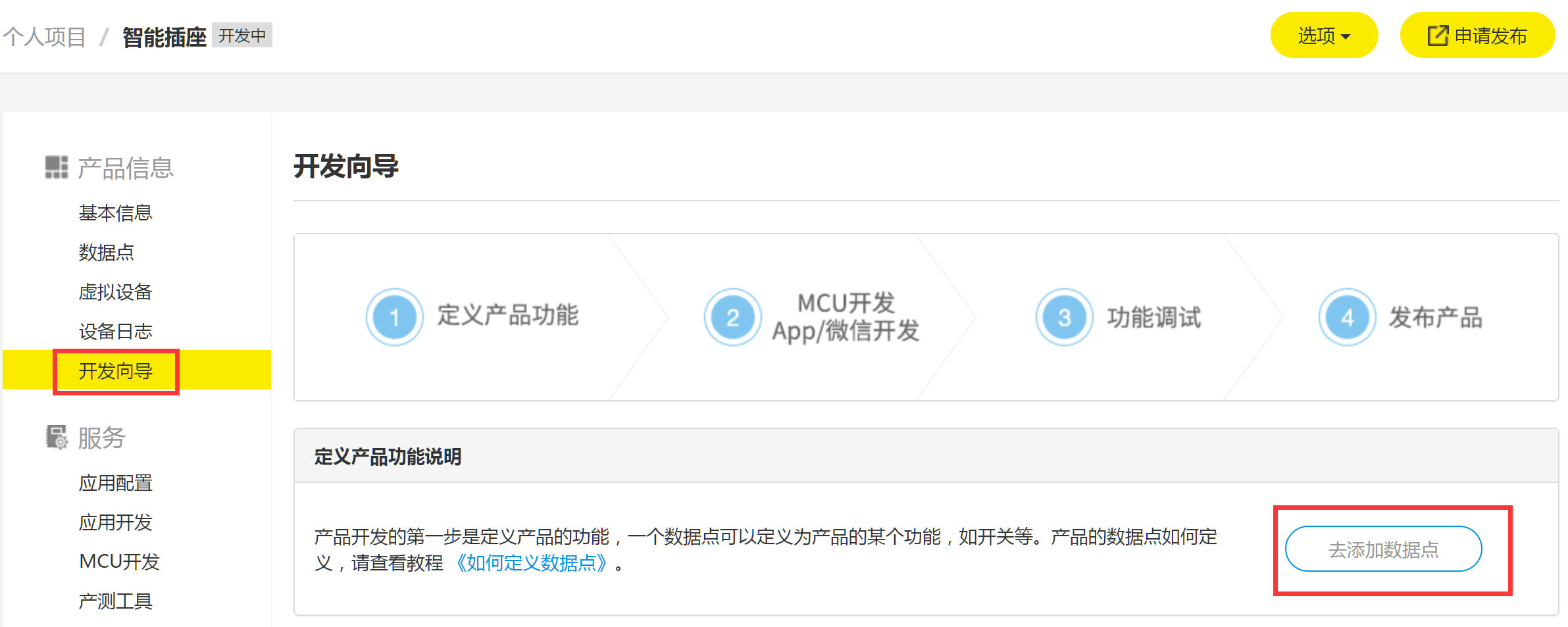Image resolution: width=1568 pixels, height=627 pixels.
Task: Click the 个人项目 breadcrumb link
Action: [45, 36]
